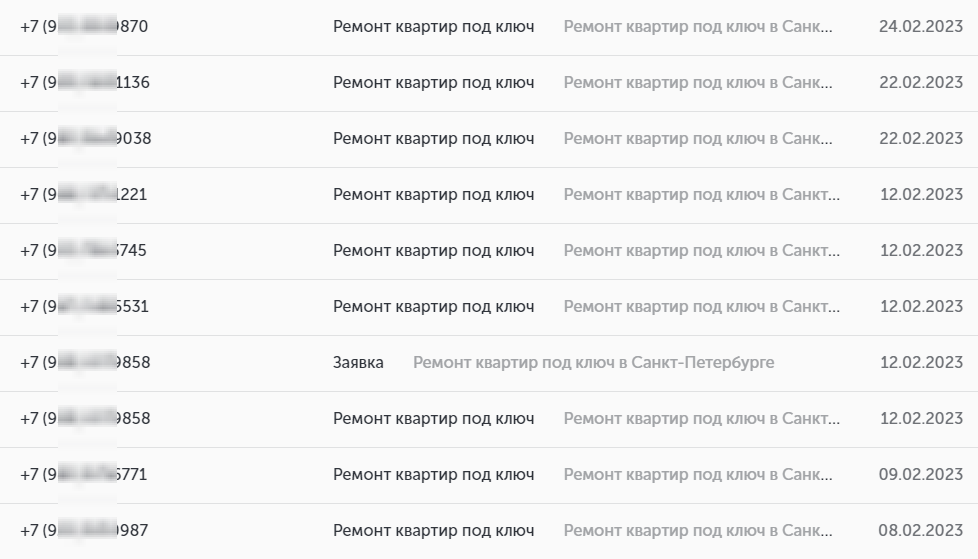
Task: Open 'Ремонт квартир под ключ' title dated 24.02.2023
Action: coord(433,27)
